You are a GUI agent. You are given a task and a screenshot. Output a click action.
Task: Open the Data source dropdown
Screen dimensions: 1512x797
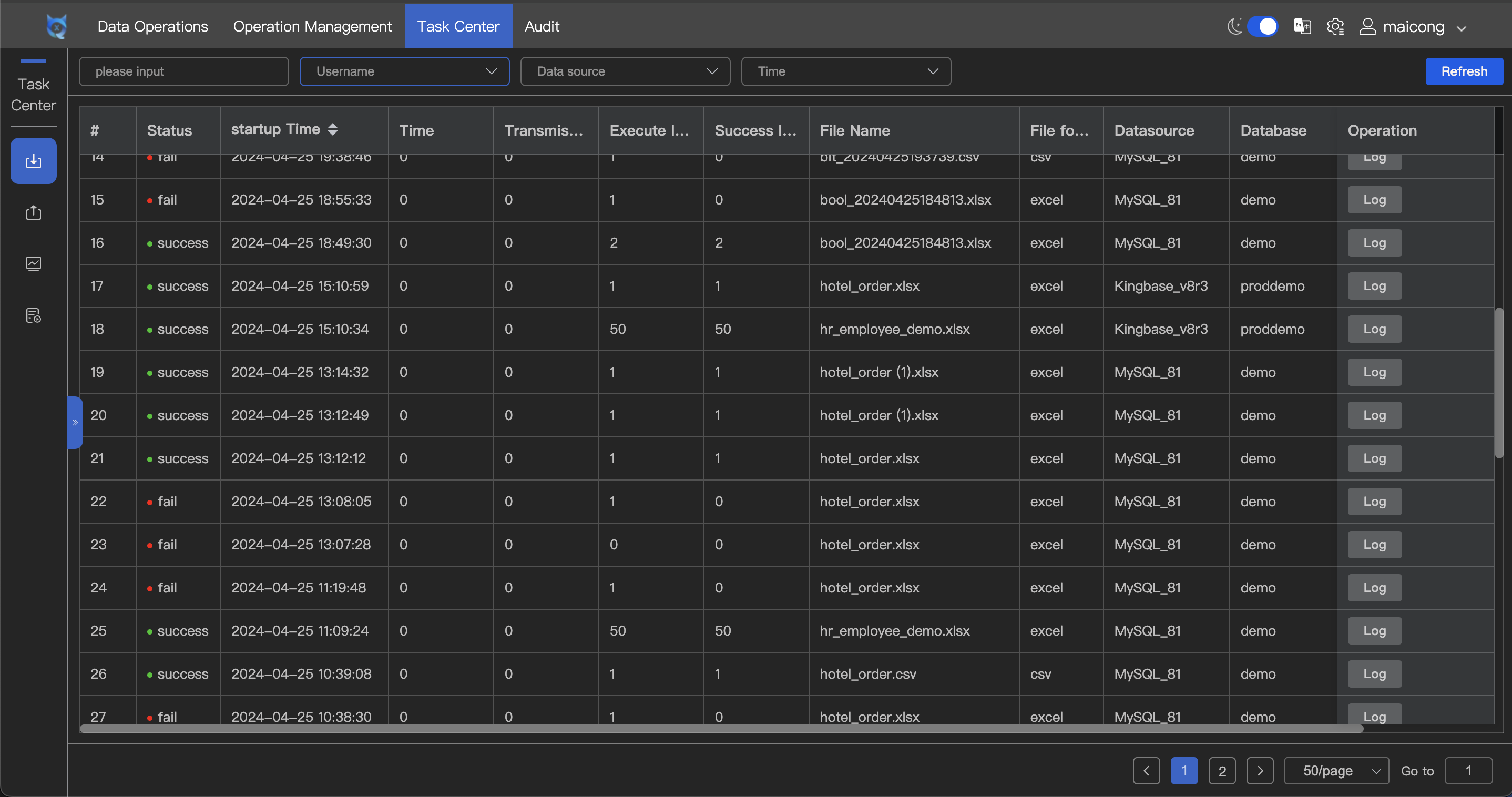click(x=625, y=71)
